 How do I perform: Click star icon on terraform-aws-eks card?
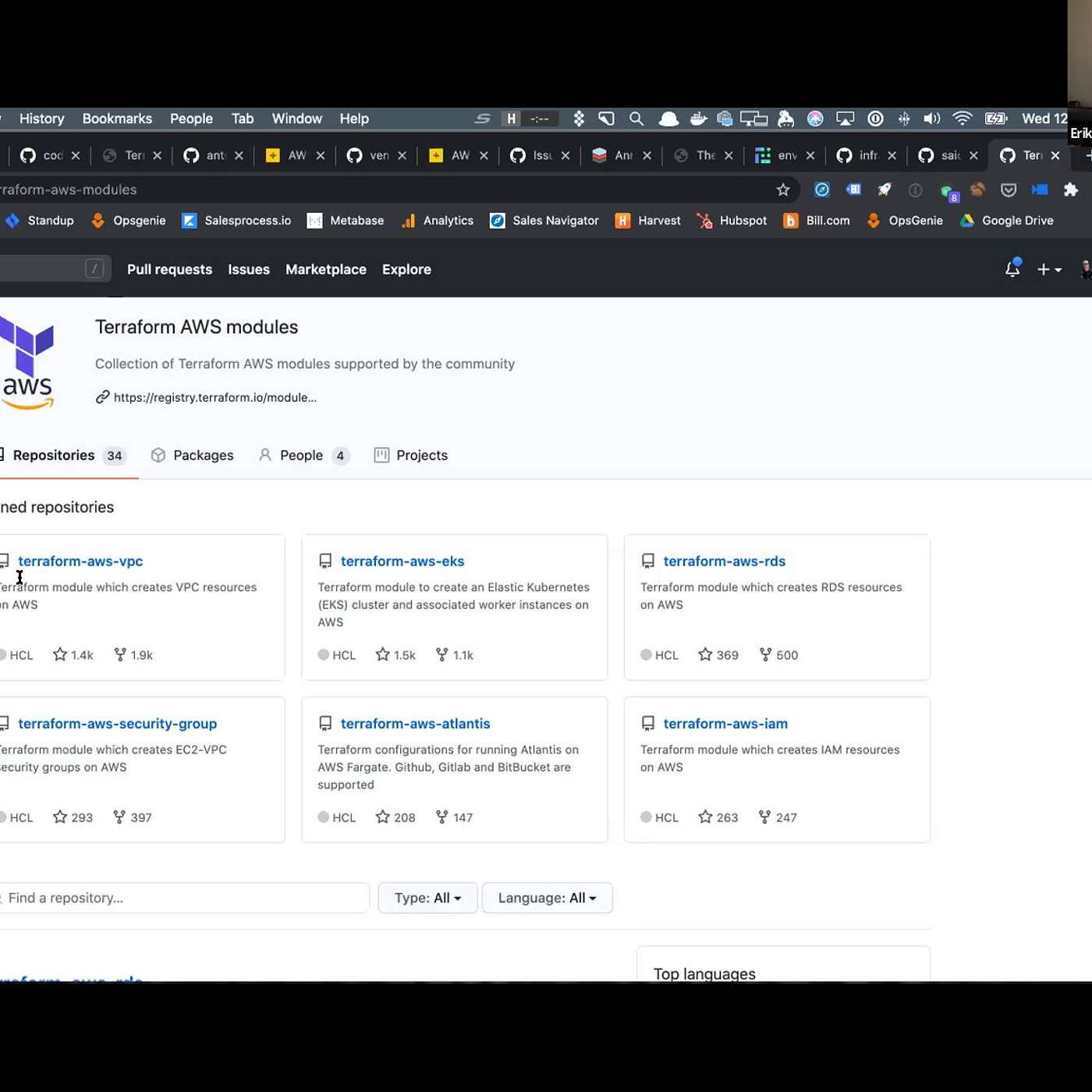pos(382,654)
